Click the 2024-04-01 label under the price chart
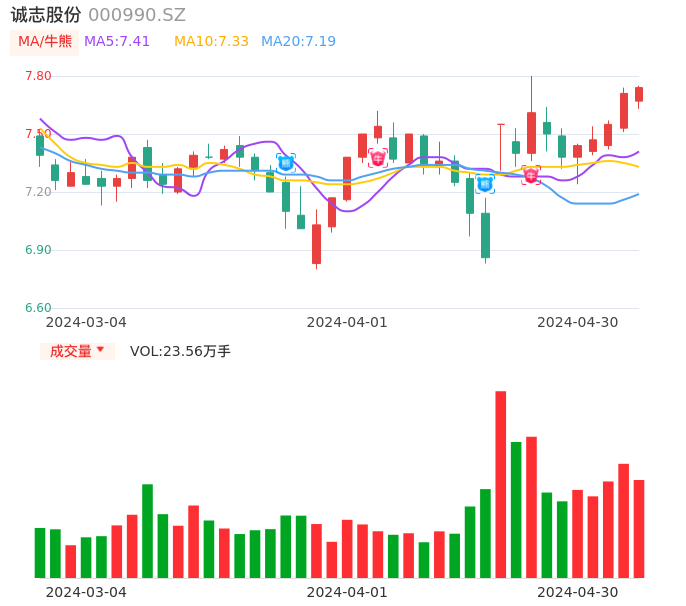The width and height of the screenshot is (686, 606). [x=347, y=322]
